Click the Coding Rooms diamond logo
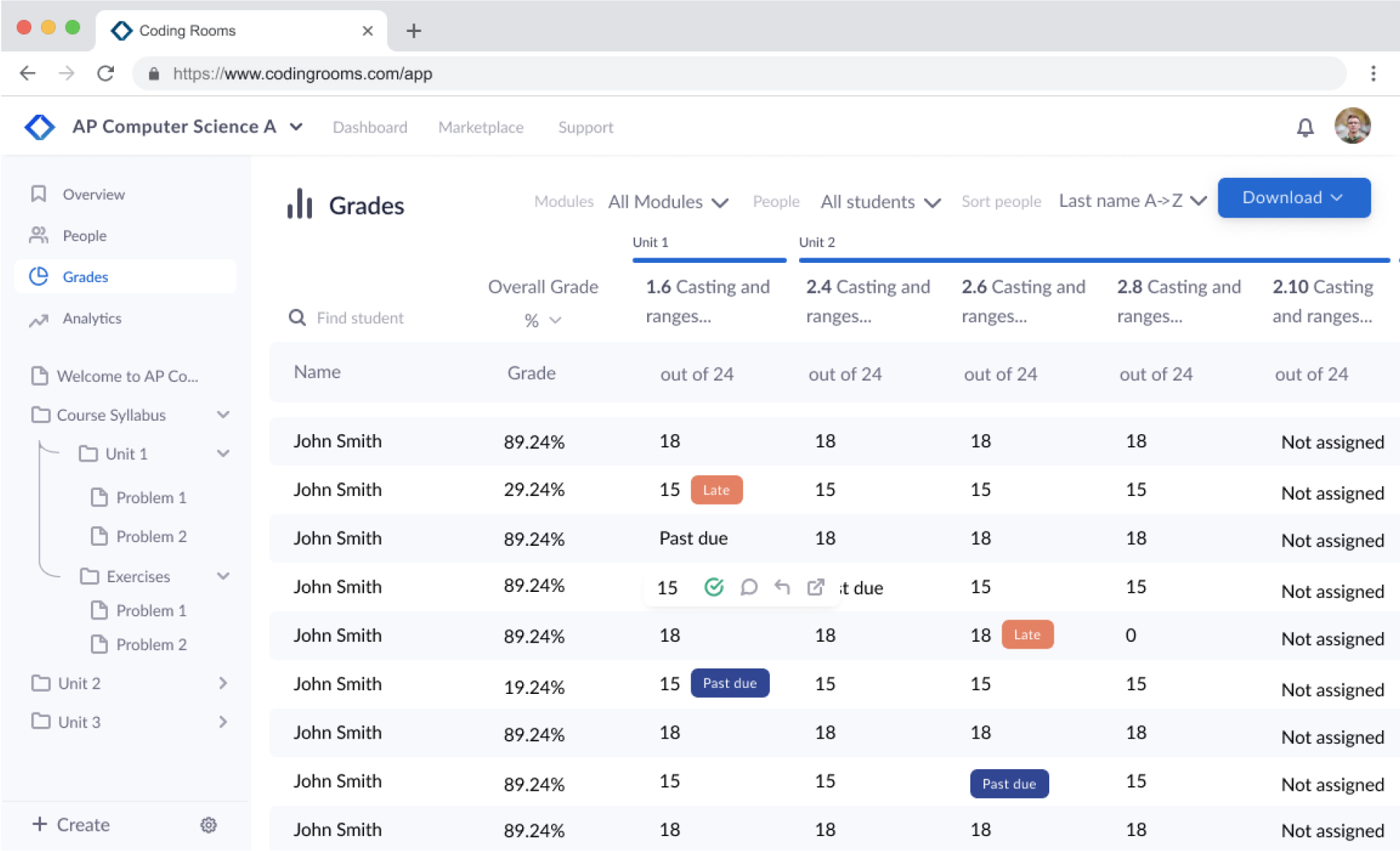Image resolution: width=1400 pixels, height=851 pixels. pos(39,127)
